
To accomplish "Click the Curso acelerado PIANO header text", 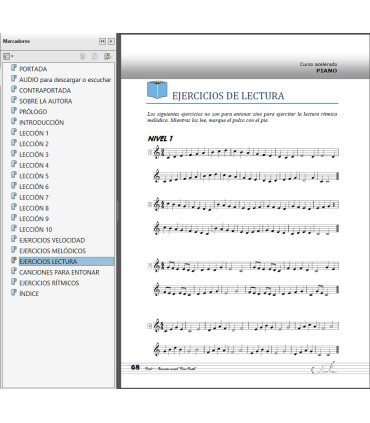I will click(318, 67).
